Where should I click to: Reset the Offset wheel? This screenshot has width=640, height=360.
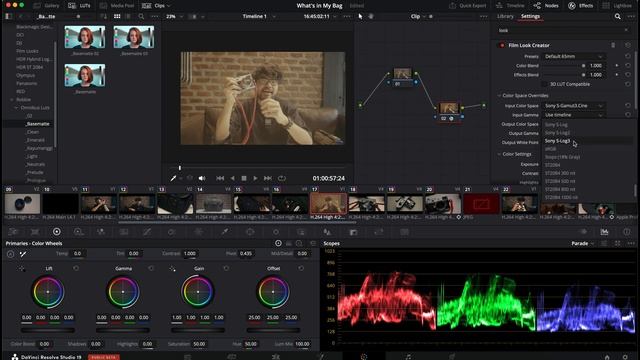click(301, 269)
